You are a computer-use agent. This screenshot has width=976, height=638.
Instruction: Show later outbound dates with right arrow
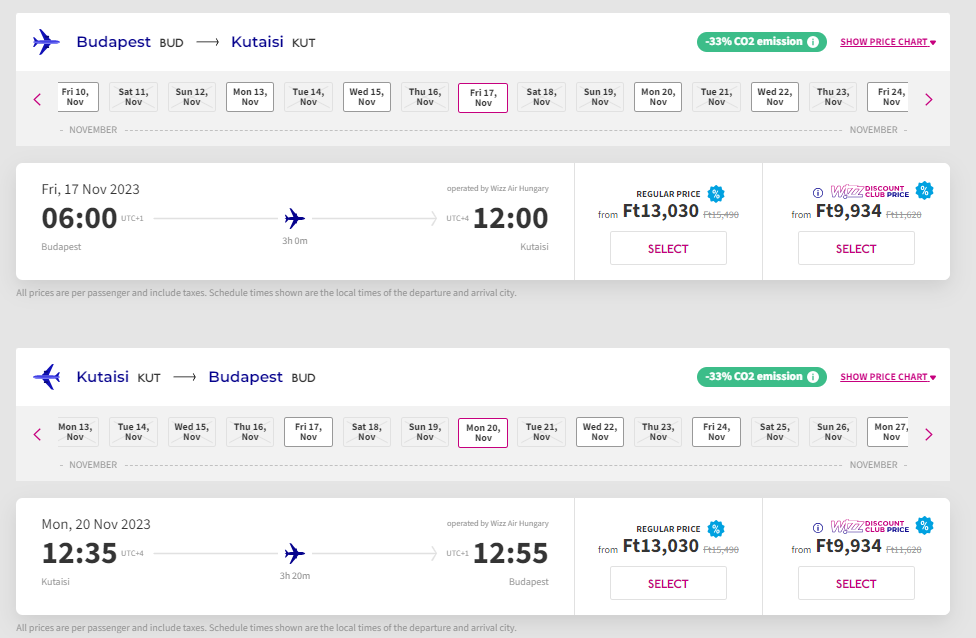[928, 99]
